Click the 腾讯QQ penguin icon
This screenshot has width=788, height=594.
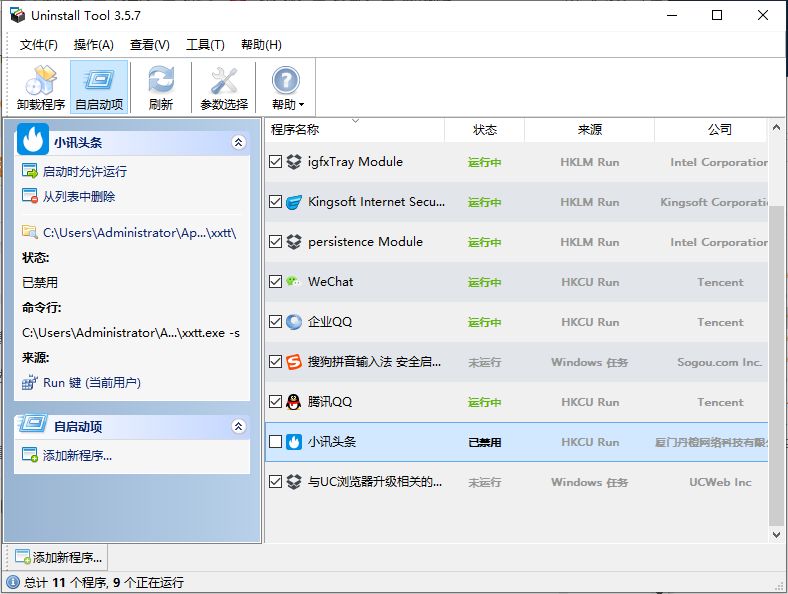coord(293,402)
